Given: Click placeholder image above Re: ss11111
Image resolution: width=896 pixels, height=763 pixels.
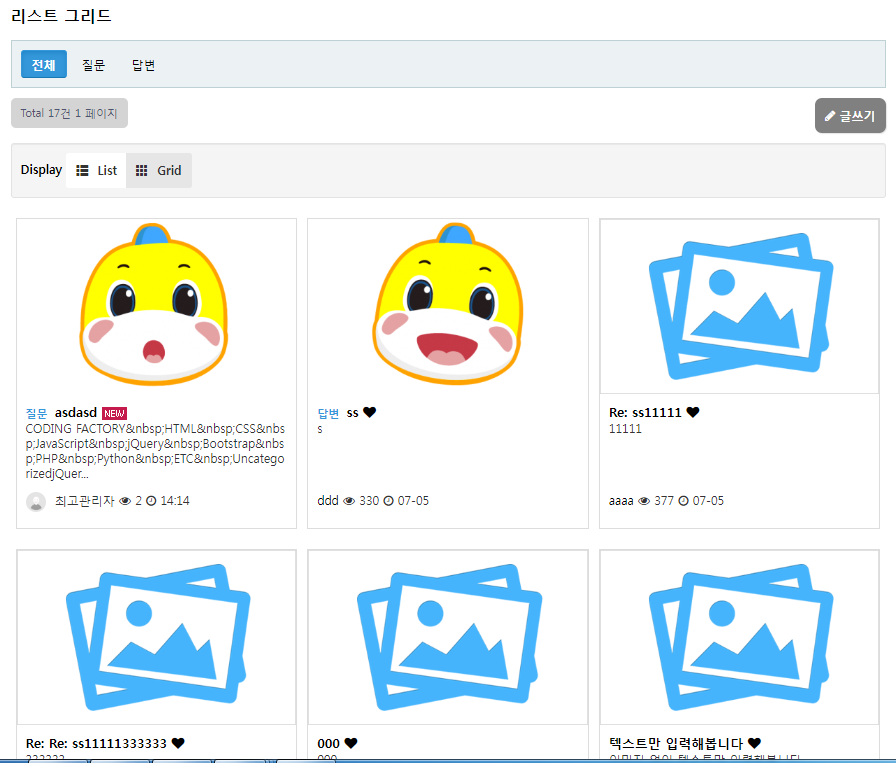Looking at the screenshot, I should pos(739,307).
